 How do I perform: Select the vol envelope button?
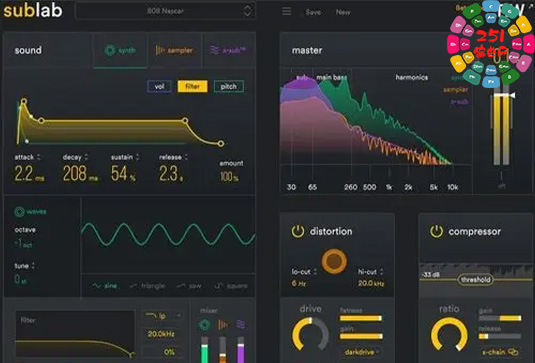coord(159,86)
